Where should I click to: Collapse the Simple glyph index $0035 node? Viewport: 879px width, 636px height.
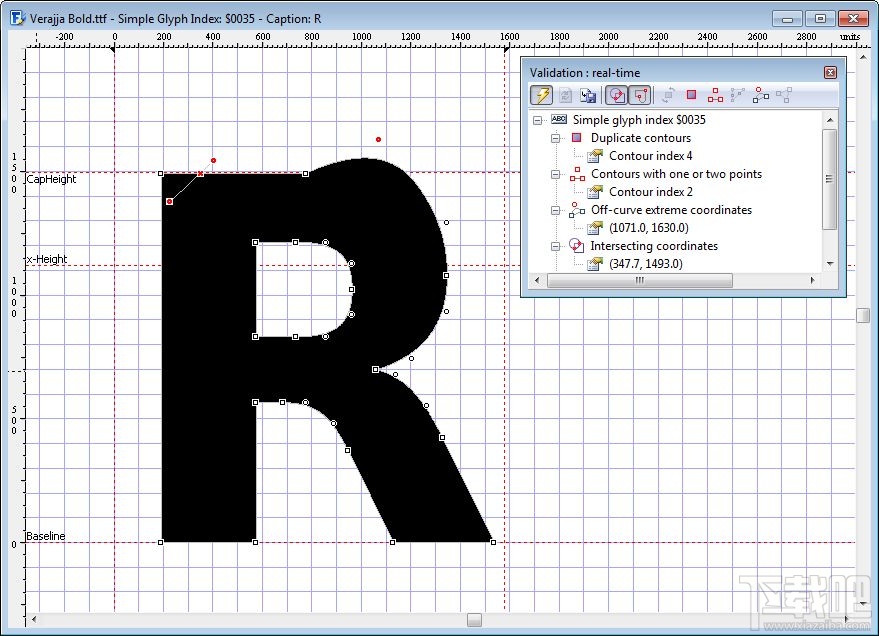[x=536, y=120]
